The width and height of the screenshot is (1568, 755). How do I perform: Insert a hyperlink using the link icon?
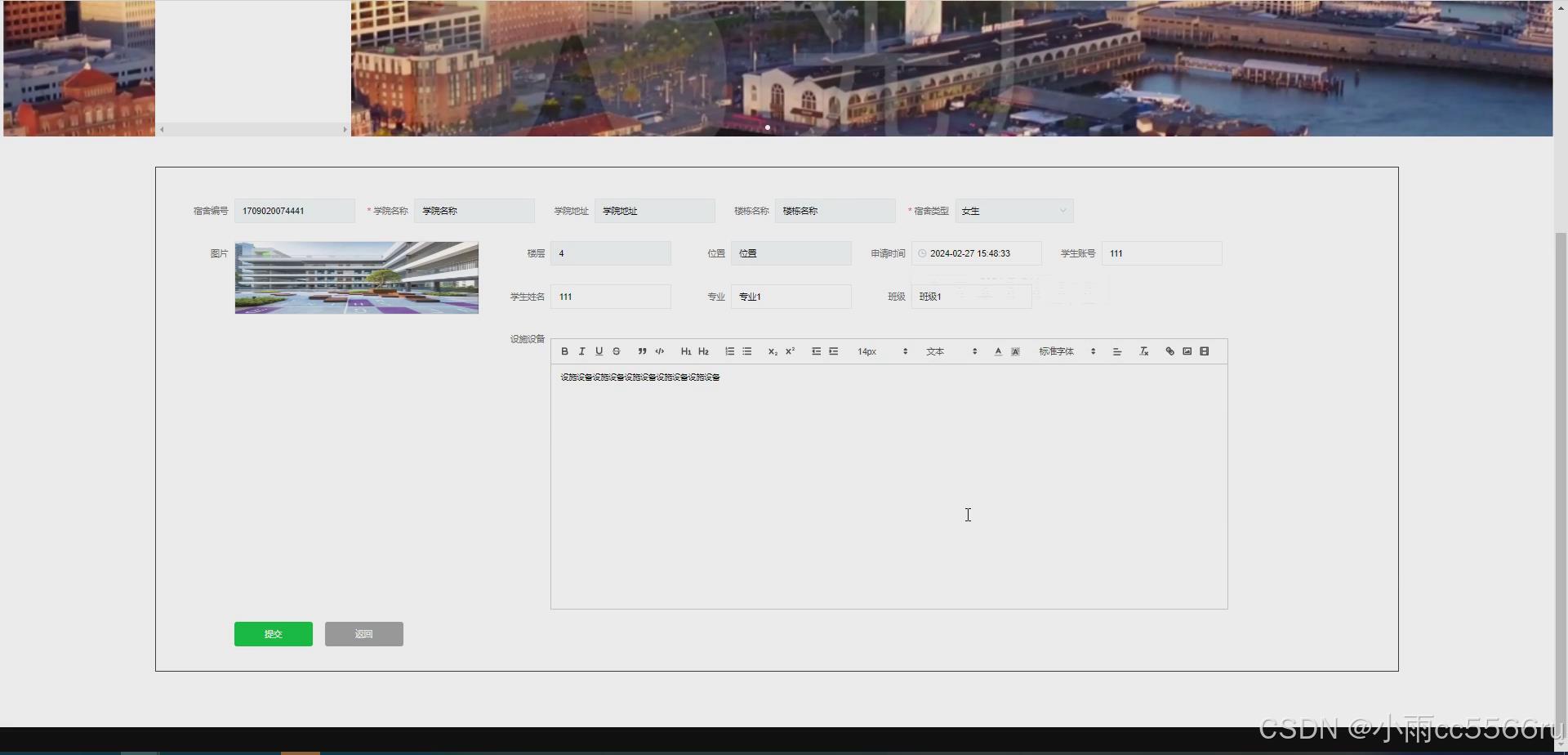1169,351
